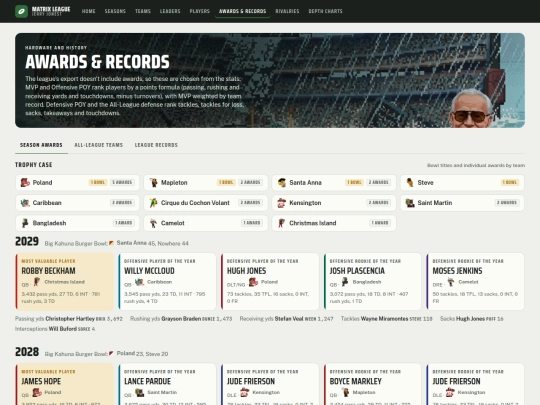Click the Santa Anna team icon in Trophy Case
The width and height of the screenshot is (540, 405).
[x=282, y=183]
